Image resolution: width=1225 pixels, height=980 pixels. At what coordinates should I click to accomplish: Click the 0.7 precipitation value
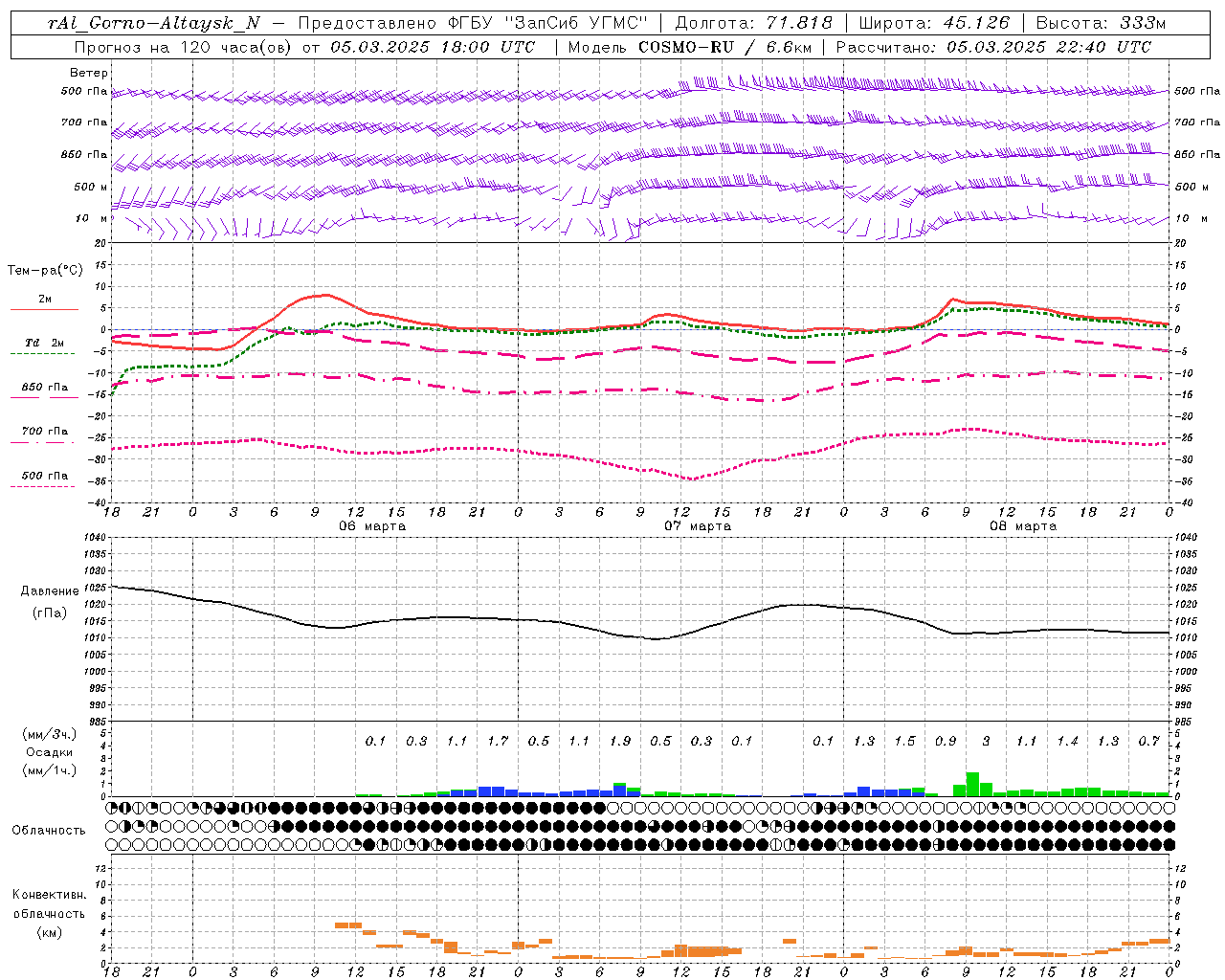[1148, 741]
